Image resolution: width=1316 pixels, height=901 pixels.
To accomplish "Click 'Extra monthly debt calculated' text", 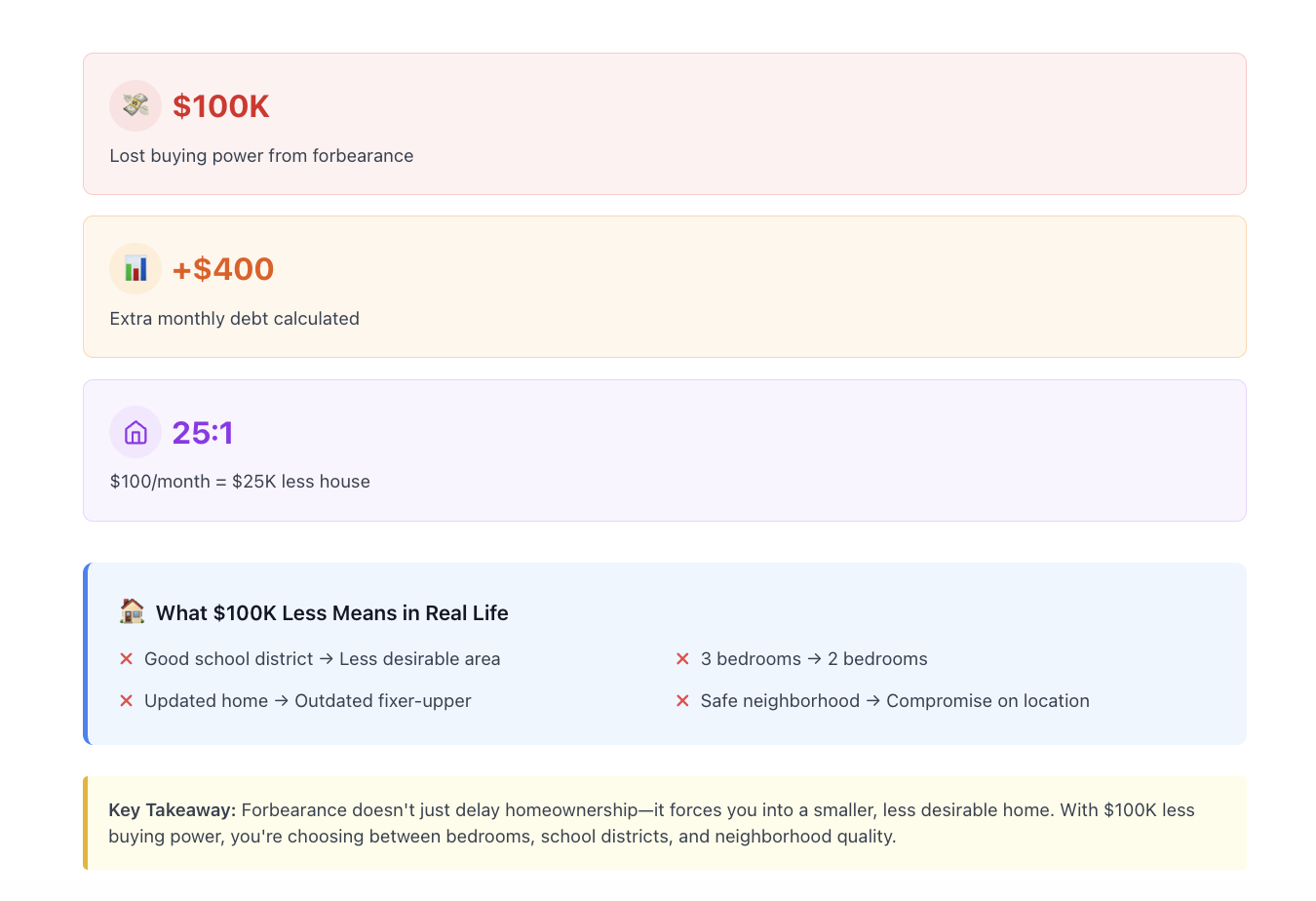I will pos(235,319).
